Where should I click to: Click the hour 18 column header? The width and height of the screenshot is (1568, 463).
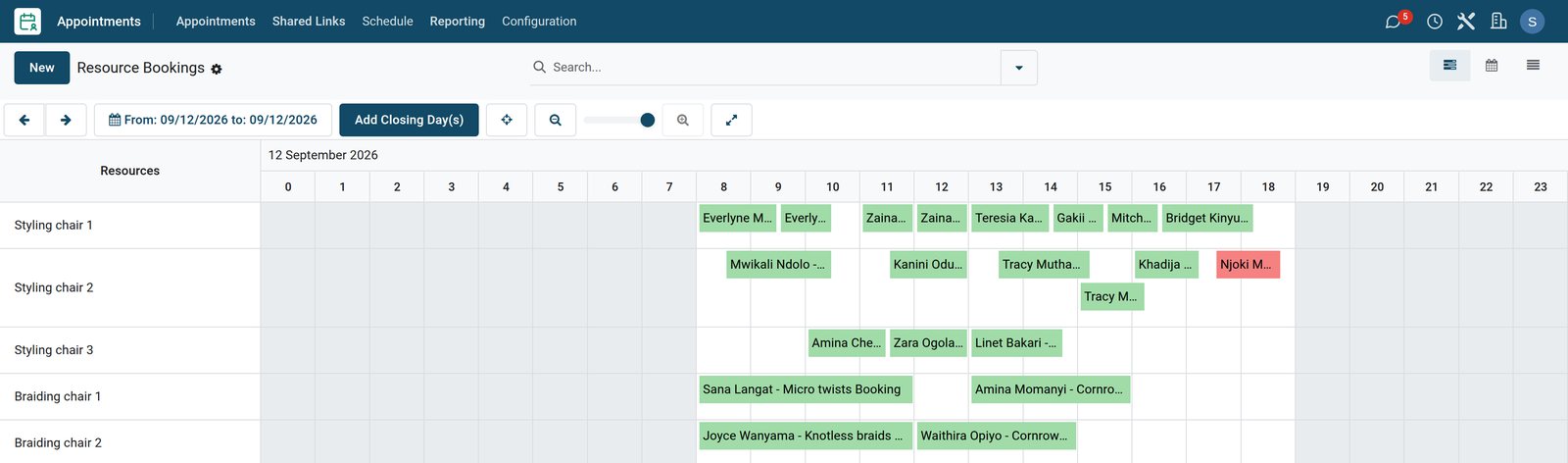point(1268,187)
